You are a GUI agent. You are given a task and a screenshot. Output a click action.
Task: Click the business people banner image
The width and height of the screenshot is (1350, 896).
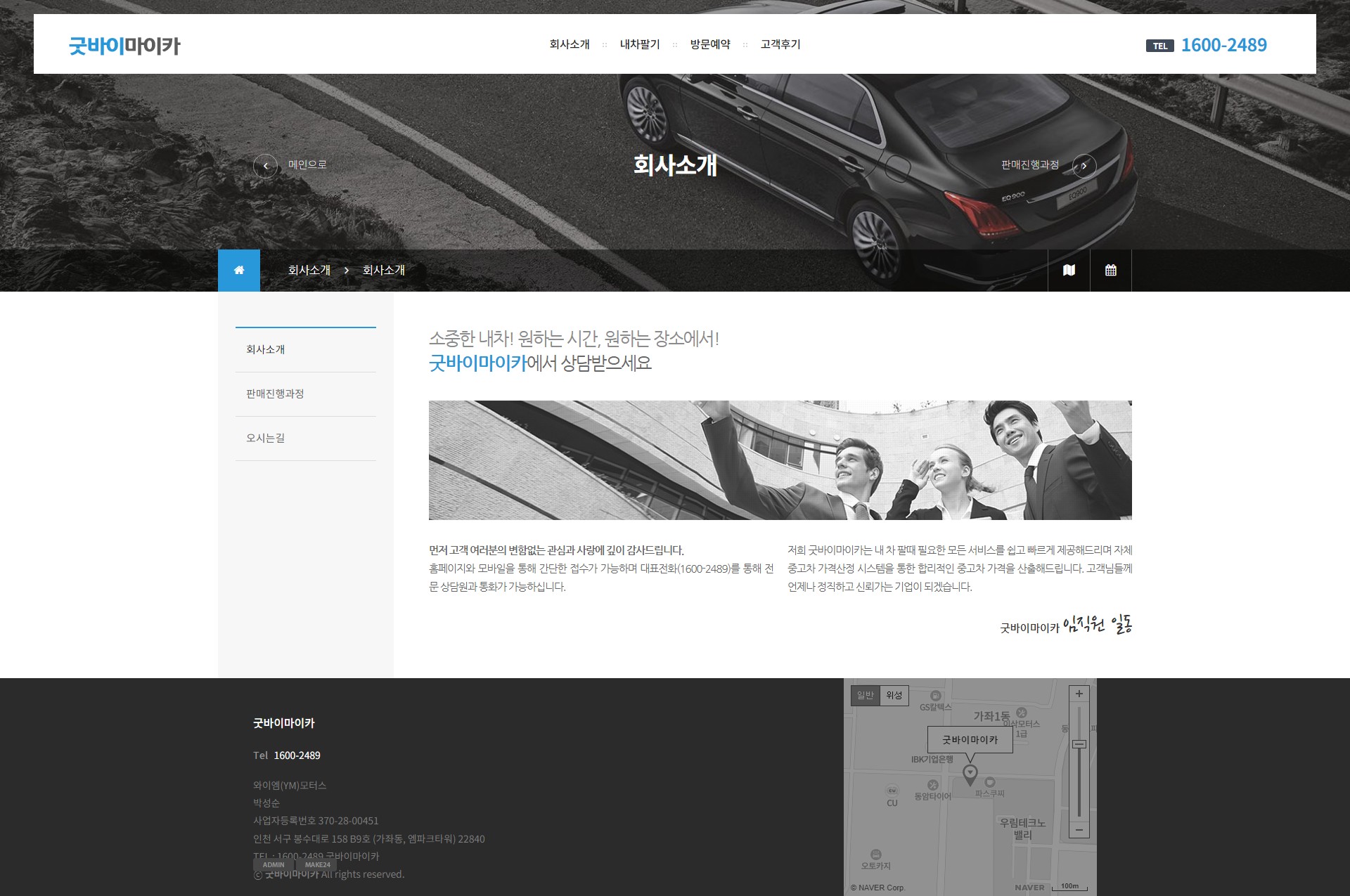click(780, 460)
